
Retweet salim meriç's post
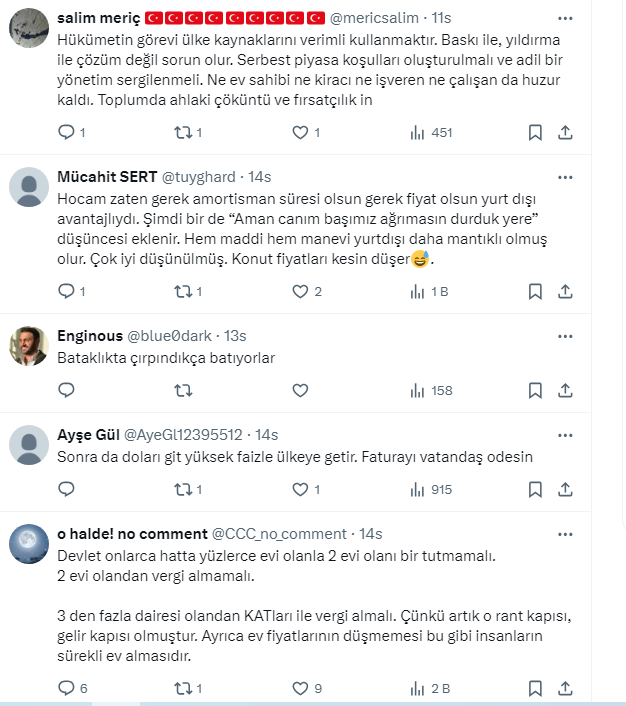183,132
